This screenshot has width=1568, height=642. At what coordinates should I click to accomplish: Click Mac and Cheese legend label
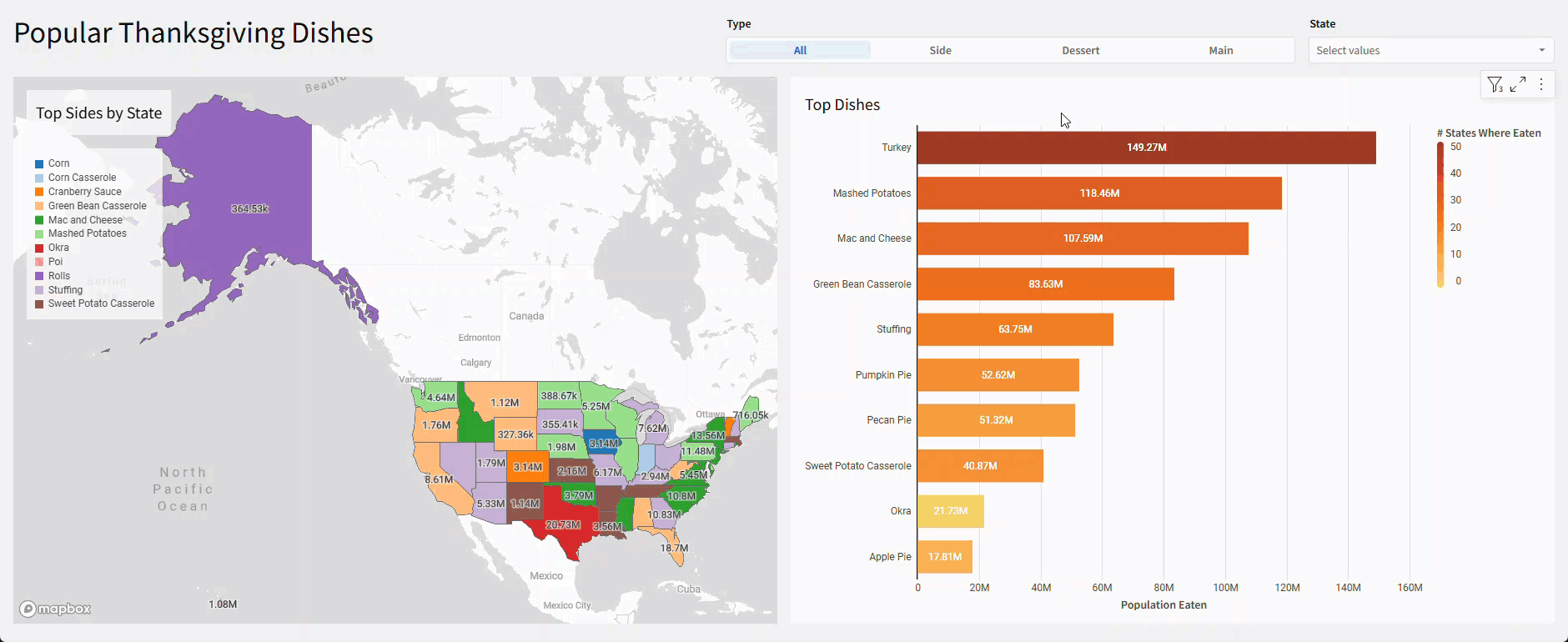(x=85, y=220)
